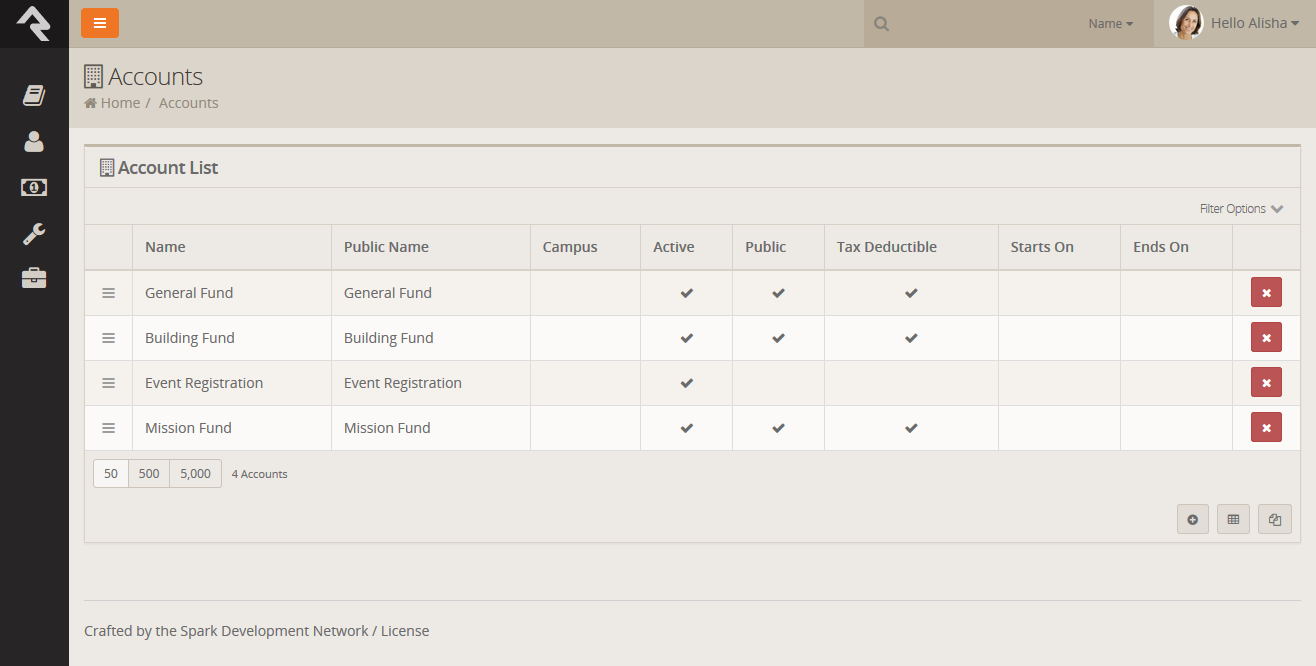Screen dimensions: 1316x666
Task: Select 500 items per page
Action: point(149,474)
